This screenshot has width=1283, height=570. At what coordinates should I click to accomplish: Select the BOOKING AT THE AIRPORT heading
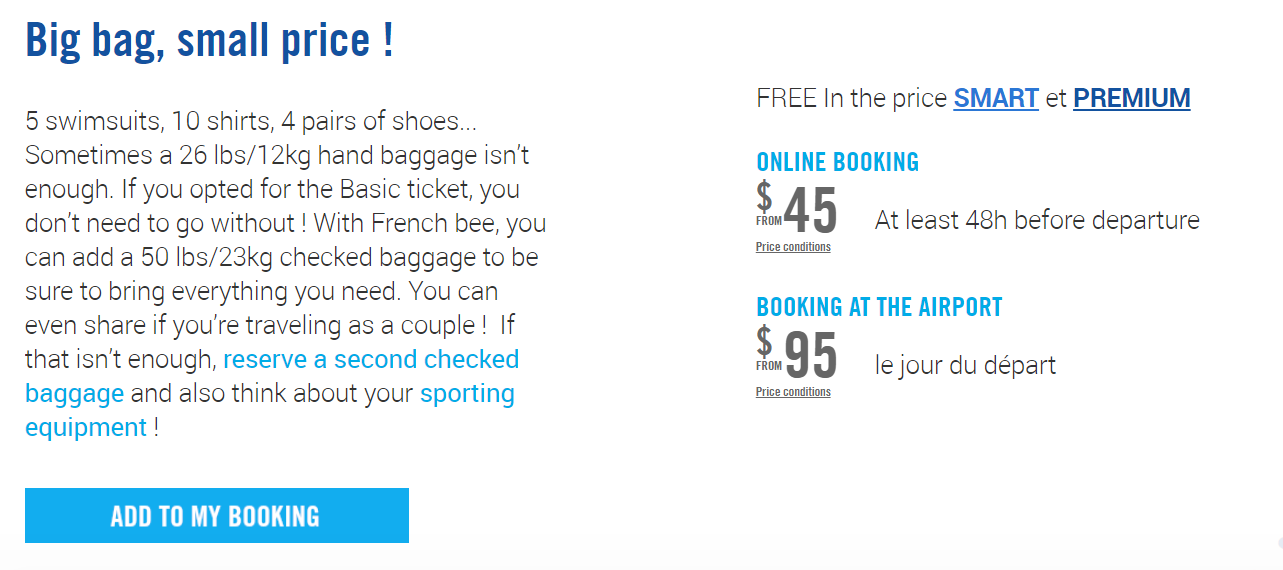point(879,307)
